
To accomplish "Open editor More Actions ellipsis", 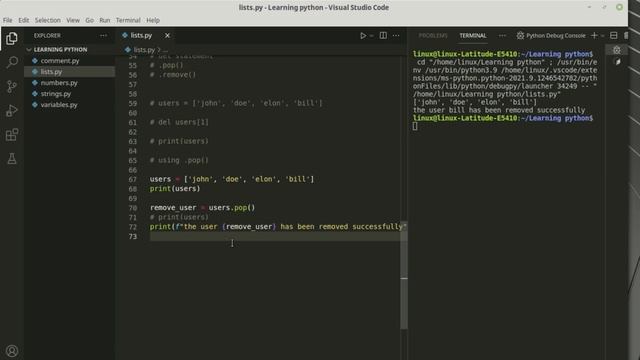I will (x=396, y=36).
